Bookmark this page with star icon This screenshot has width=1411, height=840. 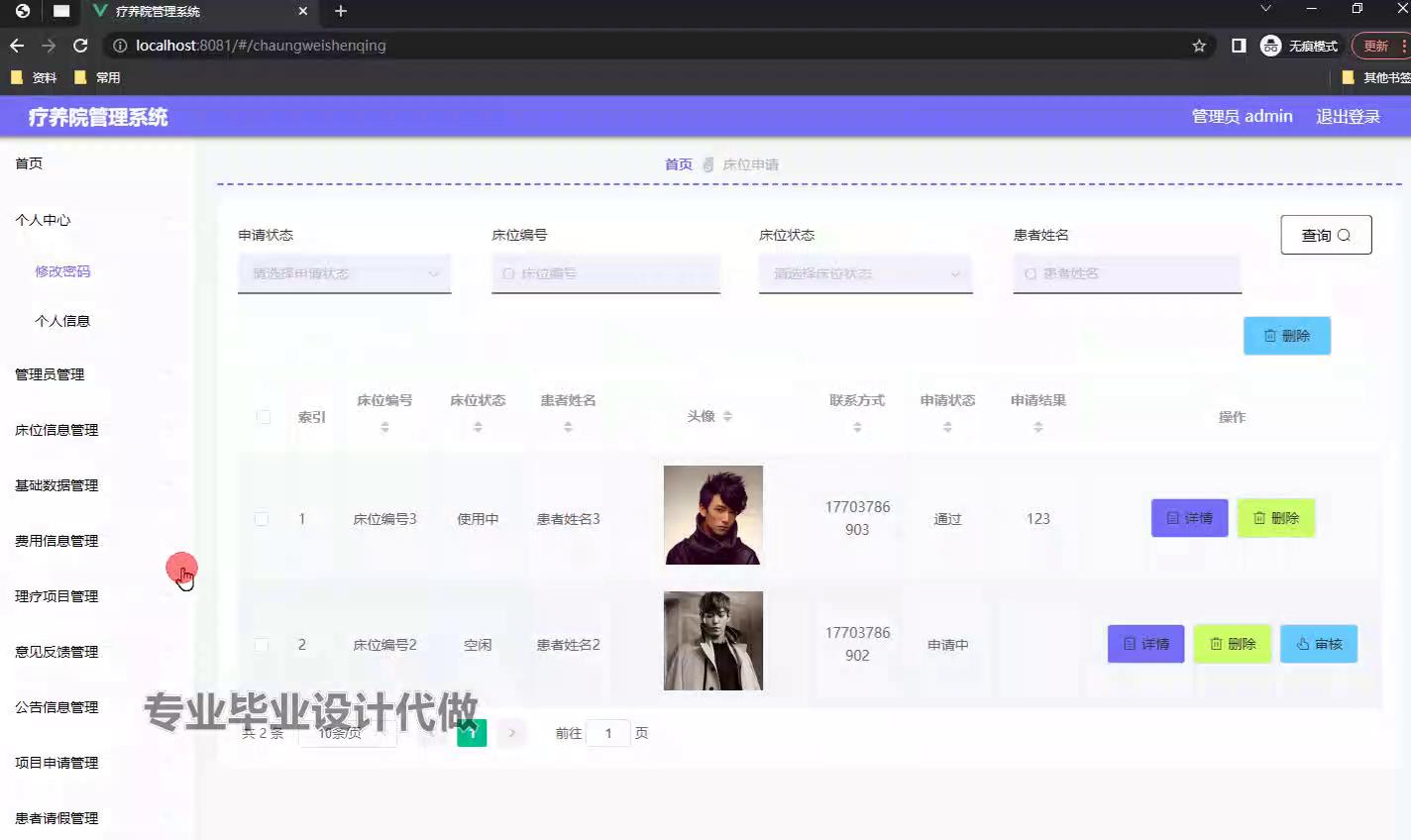point(1199,46)
